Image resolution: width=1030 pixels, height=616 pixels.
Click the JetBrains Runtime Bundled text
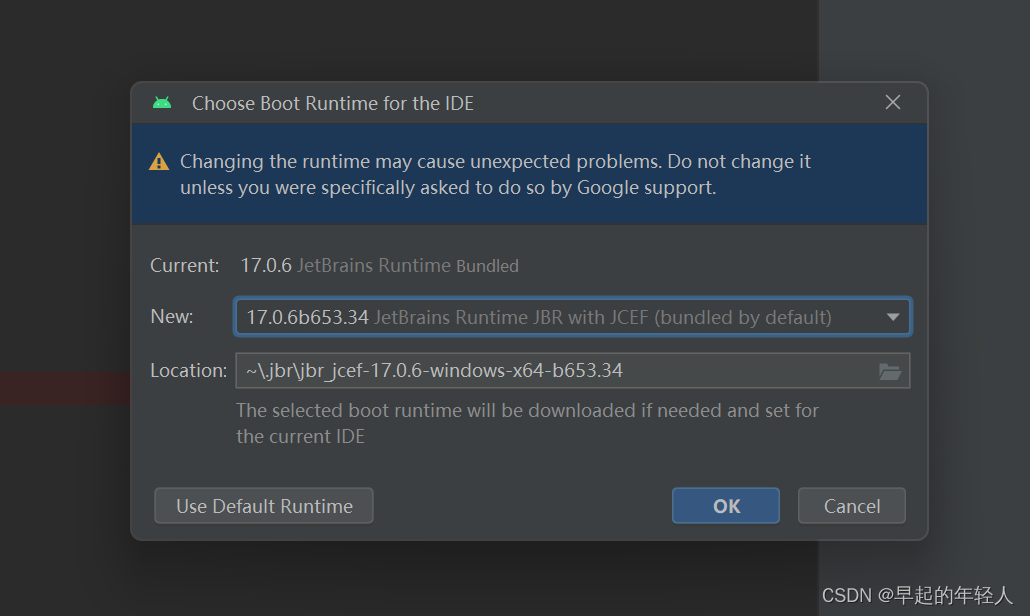410,265
